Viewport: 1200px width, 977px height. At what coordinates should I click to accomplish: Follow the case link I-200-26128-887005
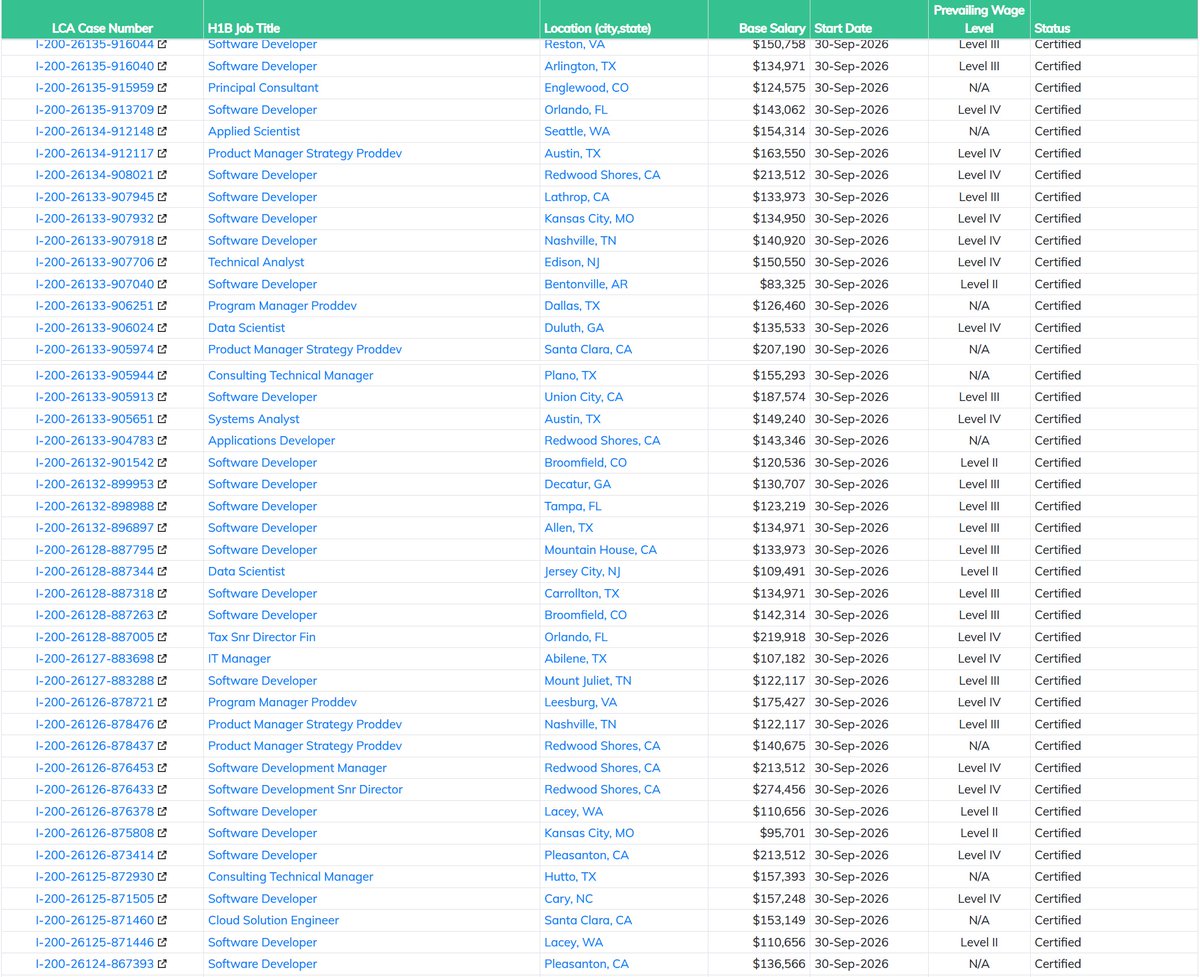click(x=95, y=637)
